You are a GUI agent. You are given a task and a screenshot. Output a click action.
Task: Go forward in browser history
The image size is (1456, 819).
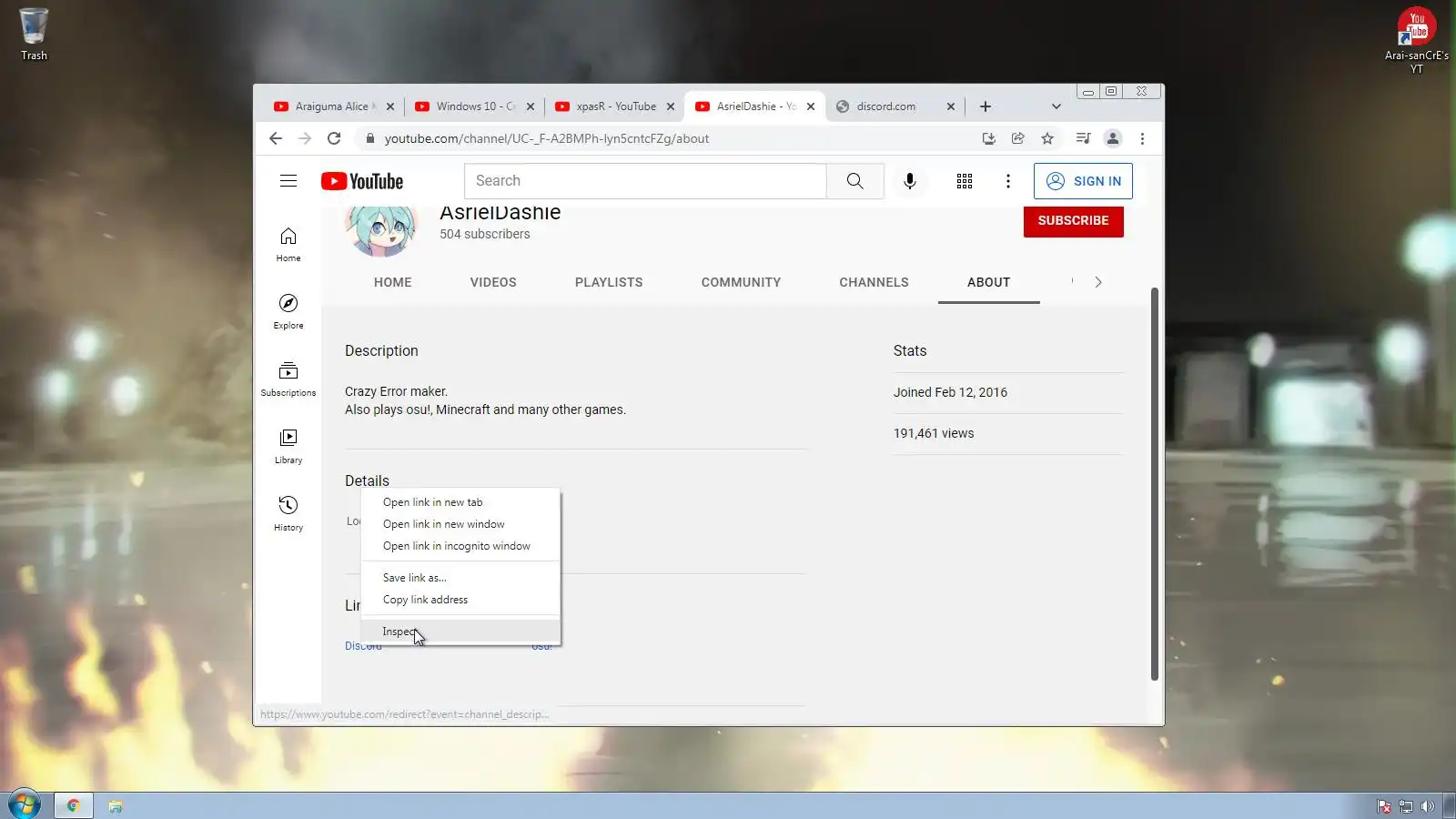tap(305, 138)
